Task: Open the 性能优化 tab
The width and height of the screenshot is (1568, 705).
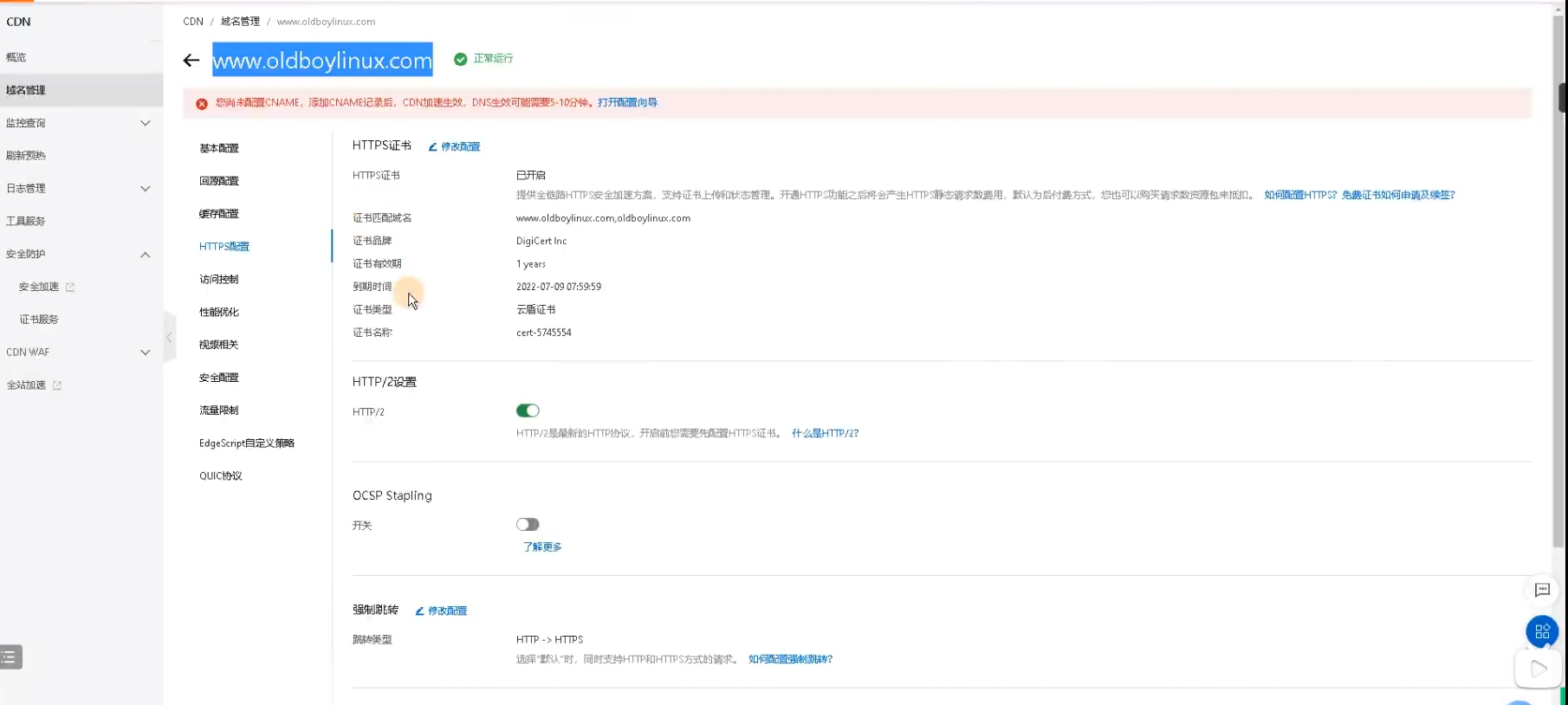Action: coord(219,313)
